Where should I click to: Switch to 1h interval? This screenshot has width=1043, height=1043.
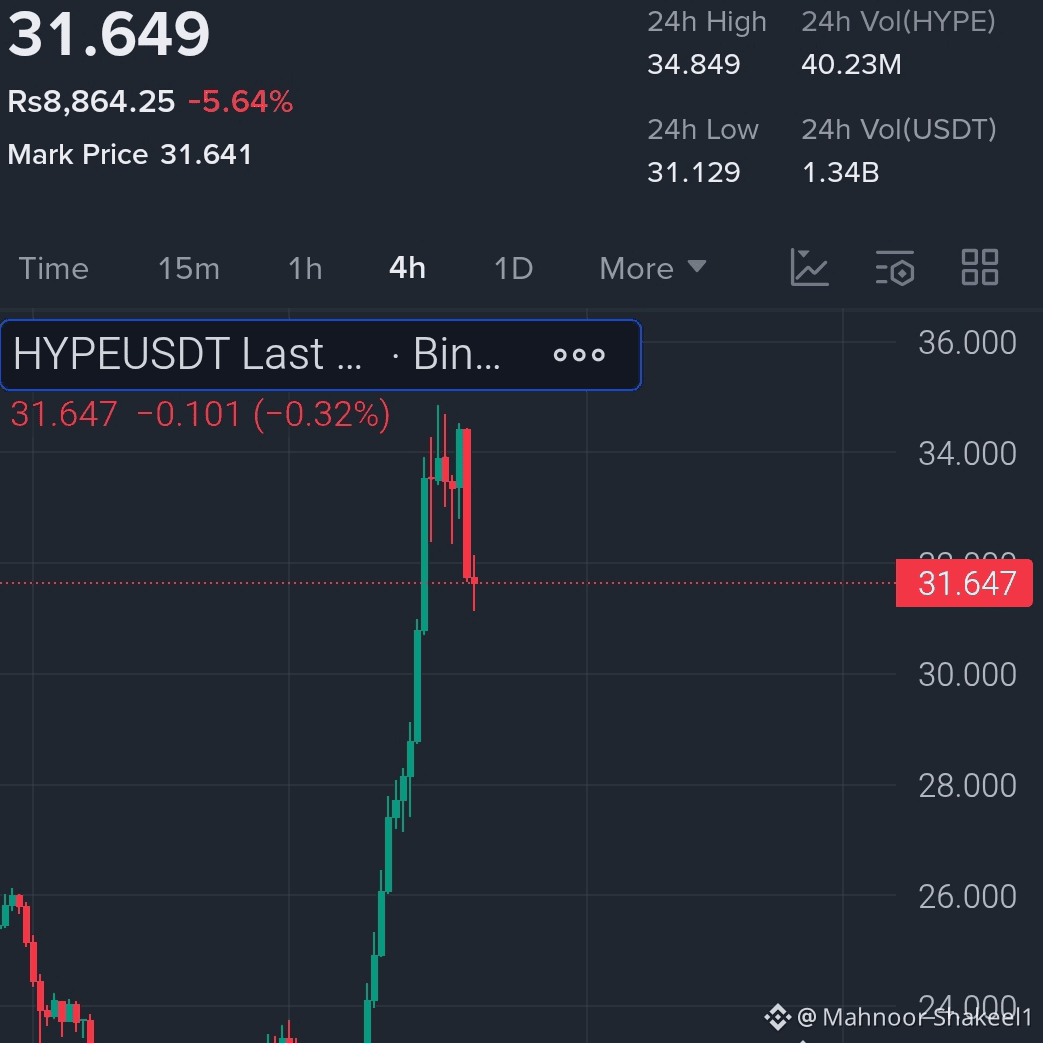point(305,269)
